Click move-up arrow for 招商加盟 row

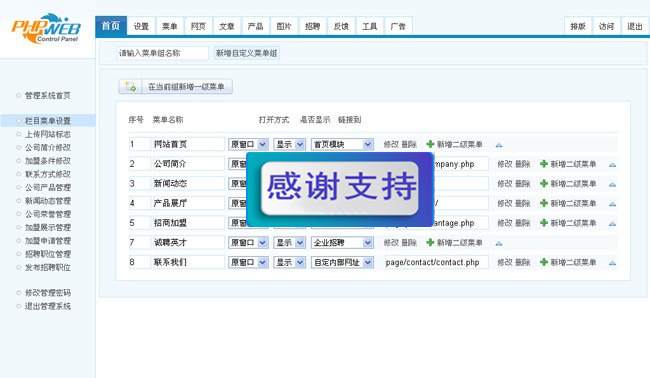coord(612,224)
